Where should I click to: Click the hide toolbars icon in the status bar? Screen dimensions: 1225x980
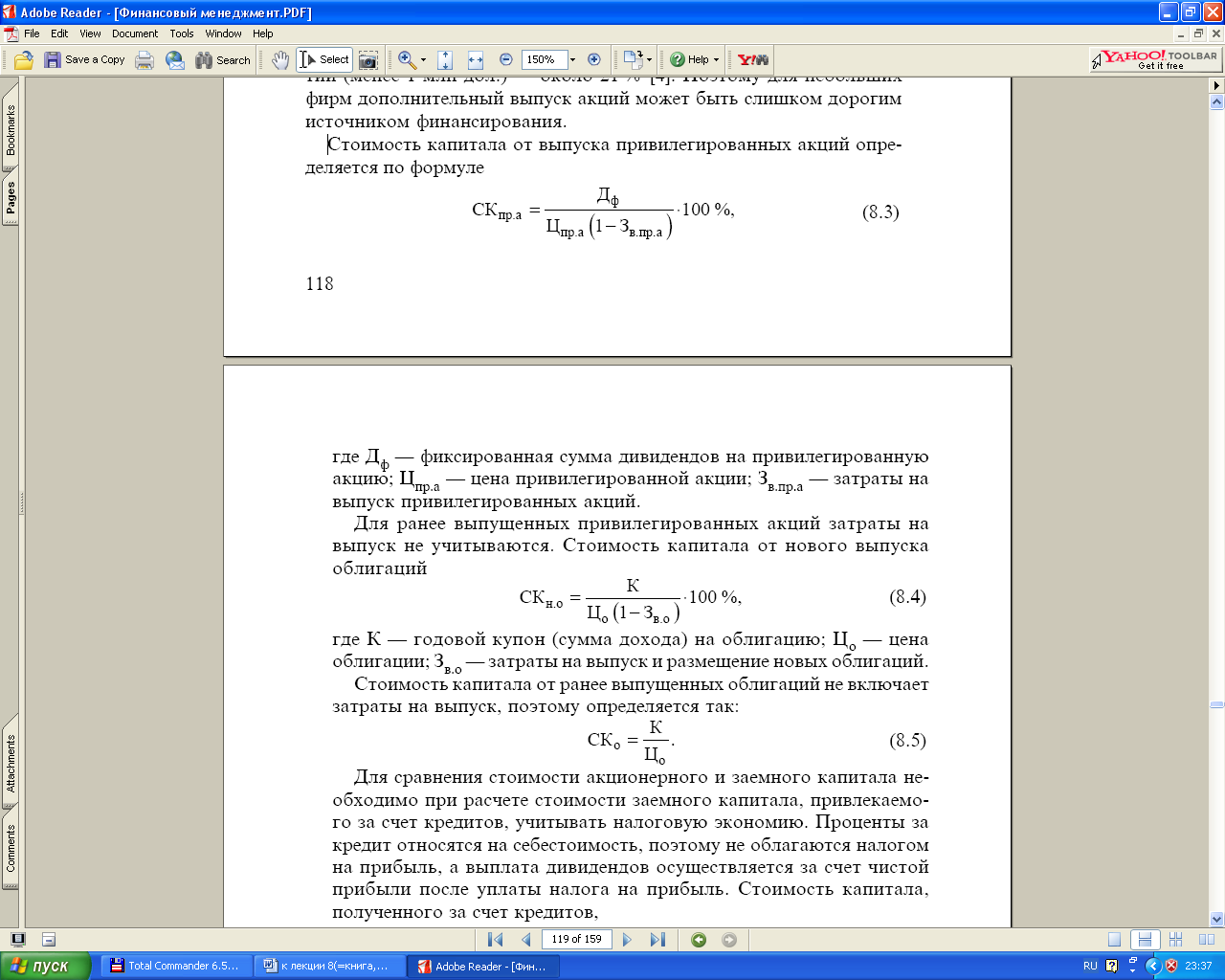(49, 940)
